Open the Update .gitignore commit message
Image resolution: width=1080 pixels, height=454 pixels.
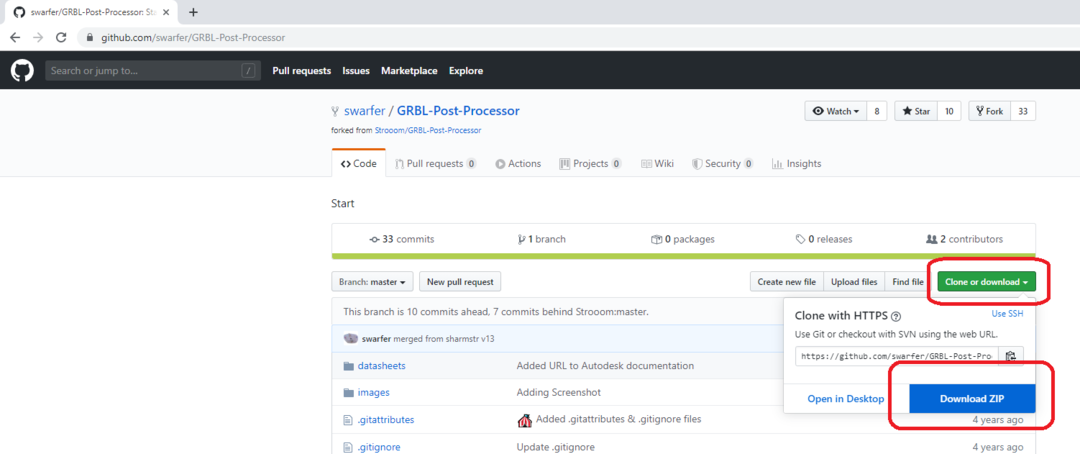tap(556, 446)
